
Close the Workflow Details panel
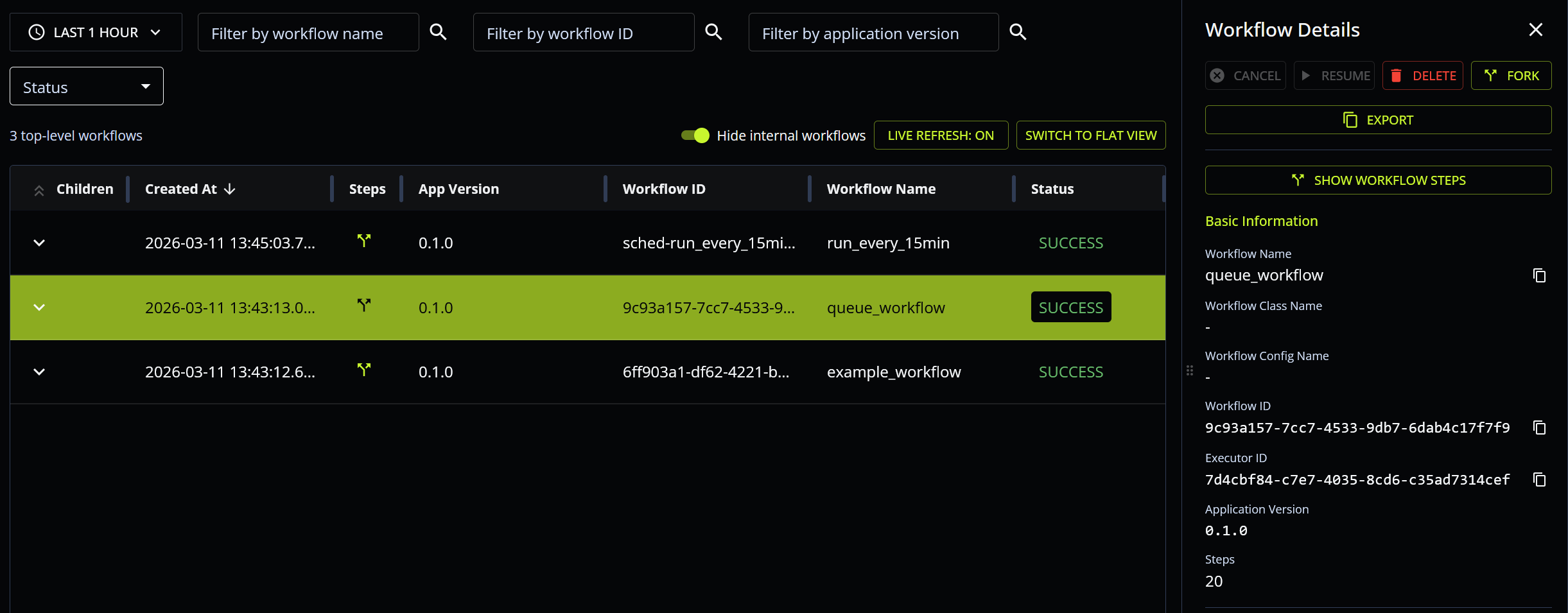(x=1535, y=30)
